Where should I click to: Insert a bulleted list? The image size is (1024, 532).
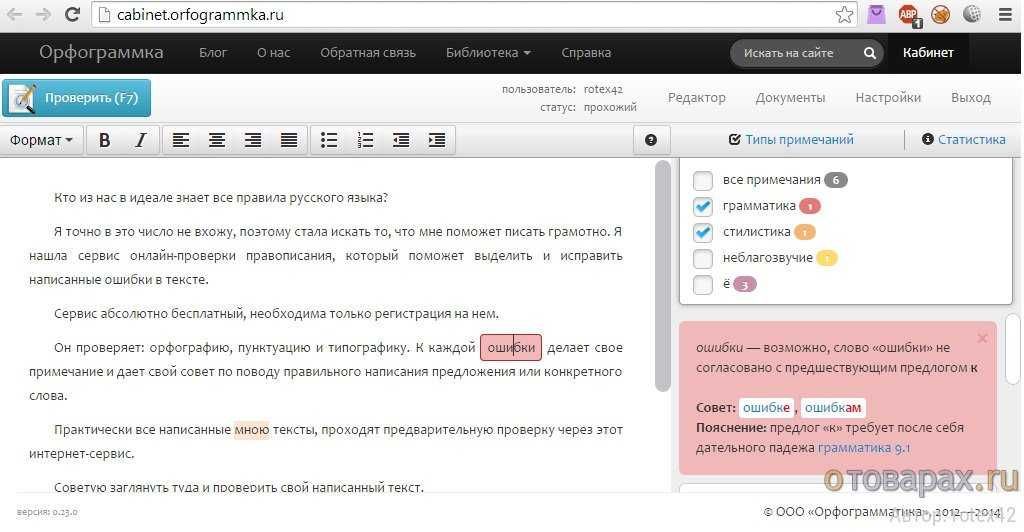point(329,140)
